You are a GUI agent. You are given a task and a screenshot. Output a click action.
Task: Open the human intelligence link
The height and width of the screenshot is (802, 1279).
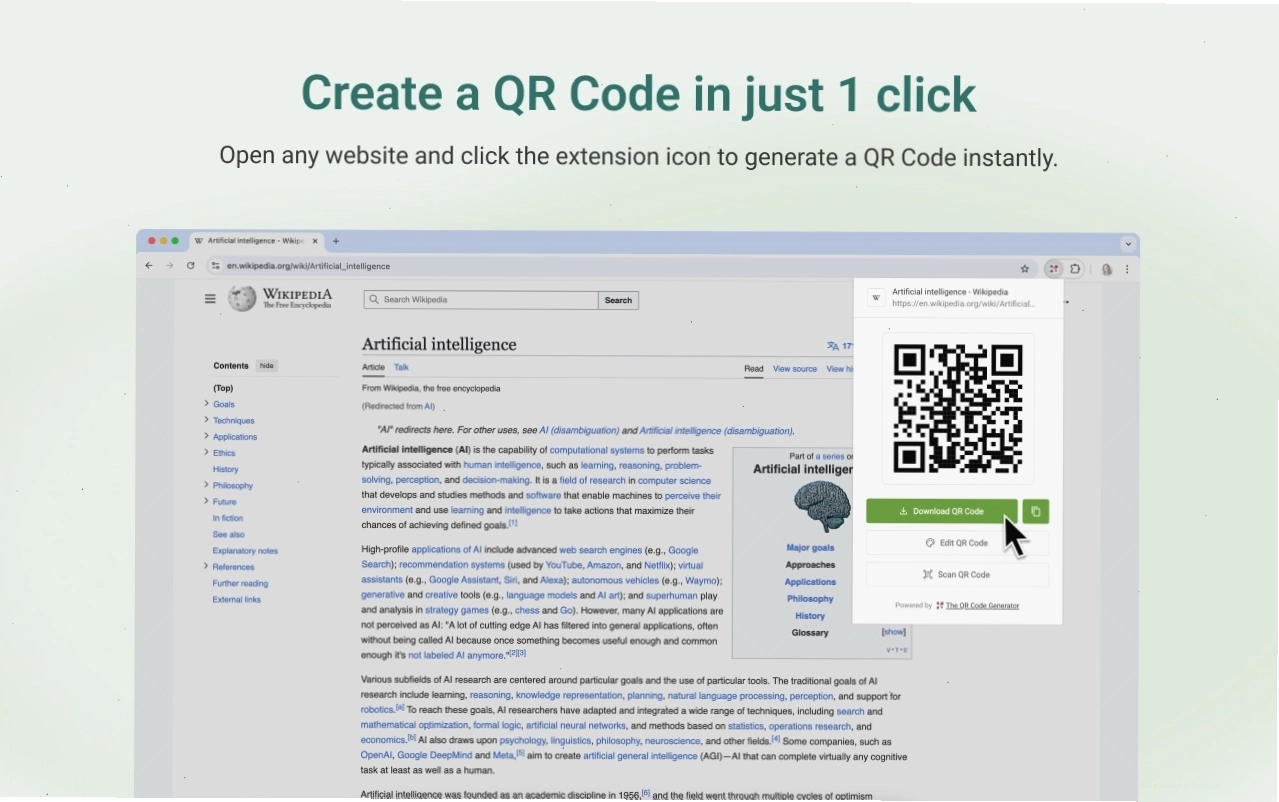click(502, 465)
